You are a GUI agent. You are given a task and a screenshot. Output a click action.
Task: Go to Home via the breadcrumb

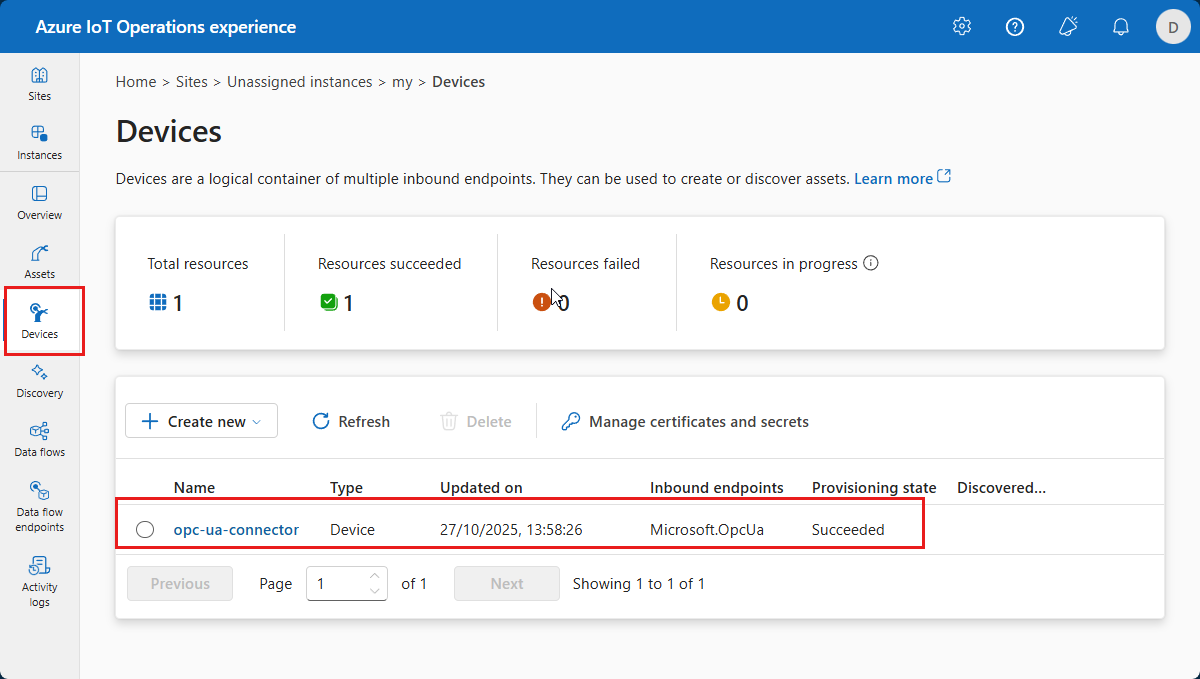(136, 81)
